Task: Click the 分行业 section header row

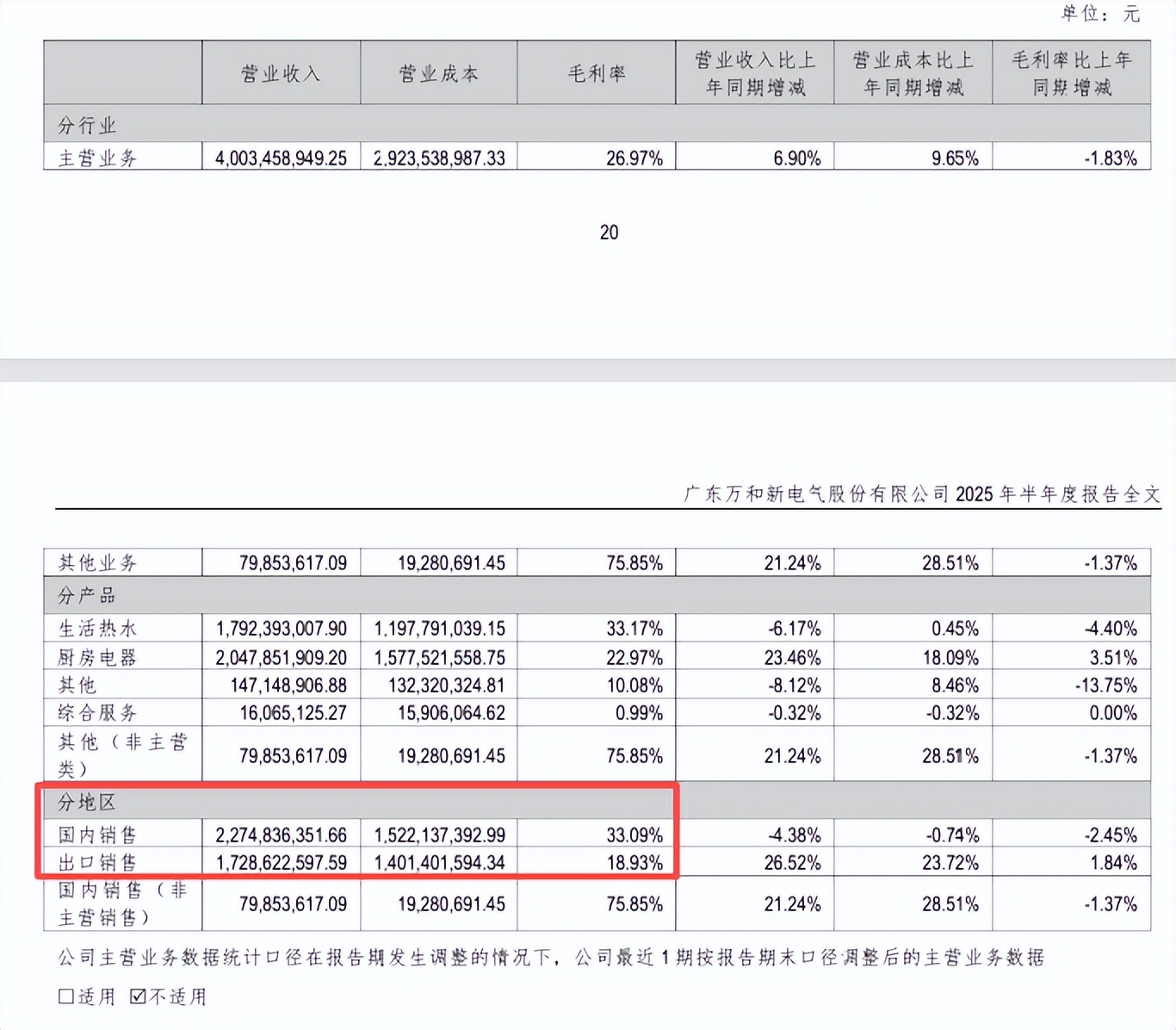Action: click(x=87, y=126)
